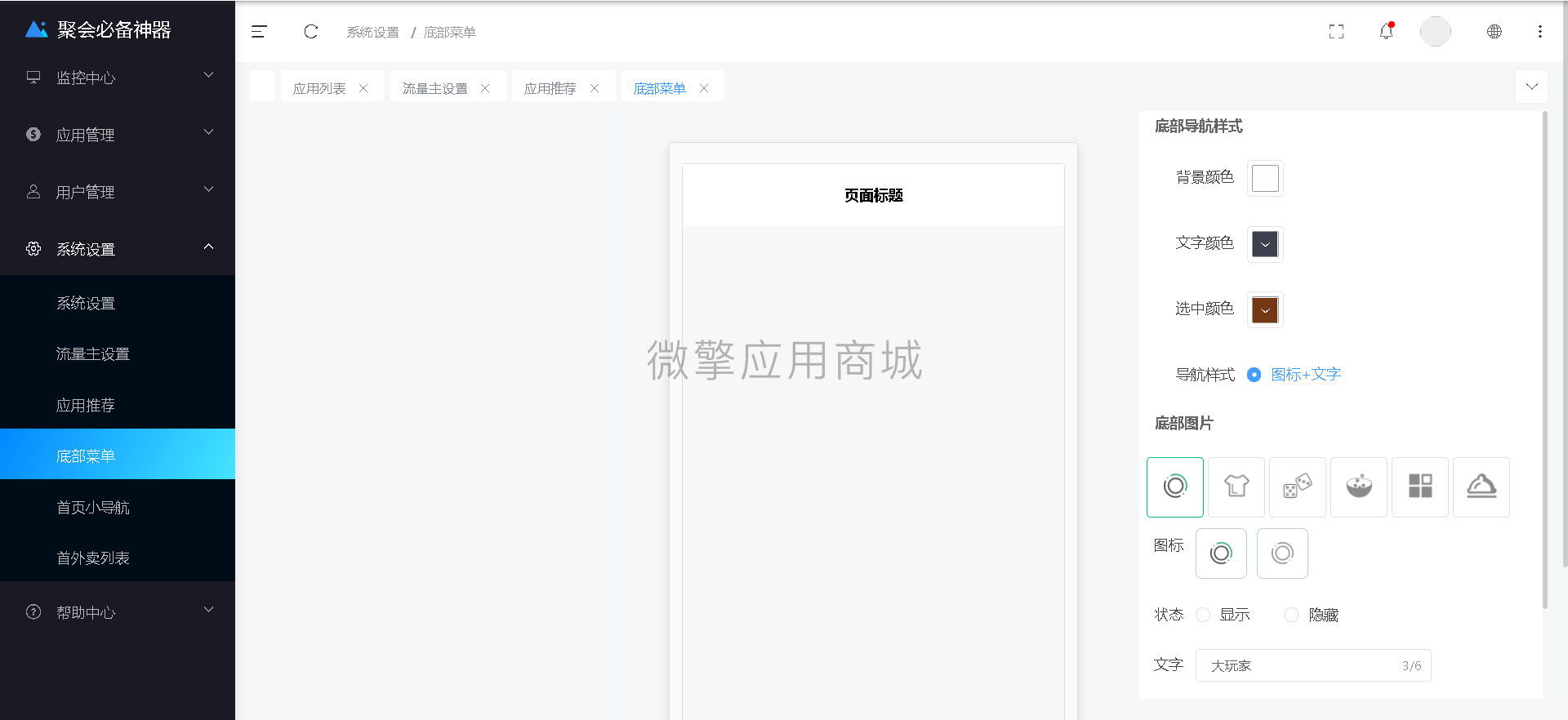
Task: Click the gray inactive 图标 thumbnail
Action: coord(1282,553)
